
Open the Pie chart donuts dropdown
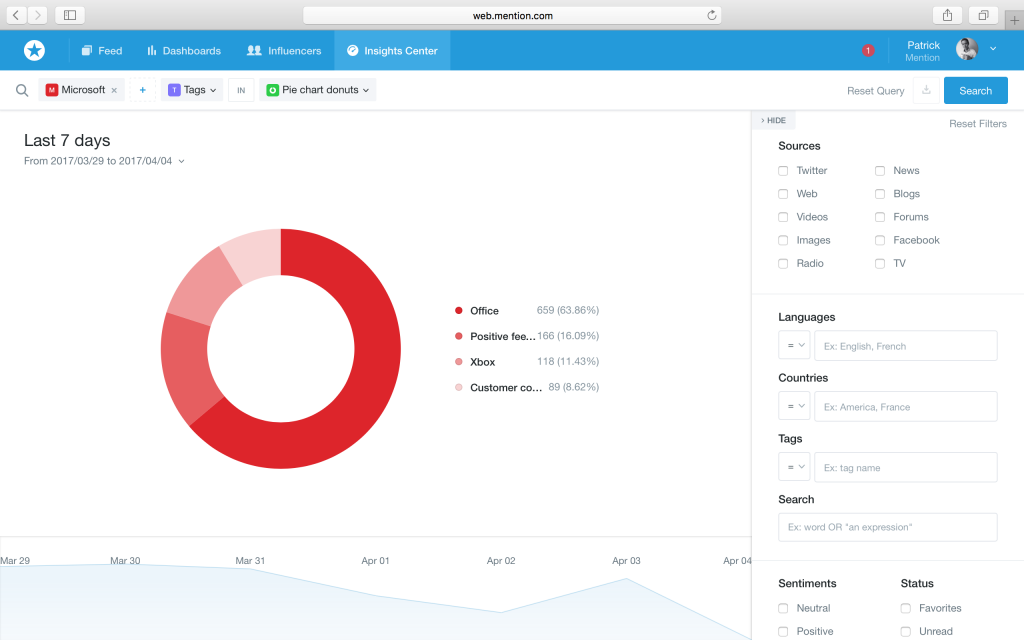[317, 90]
